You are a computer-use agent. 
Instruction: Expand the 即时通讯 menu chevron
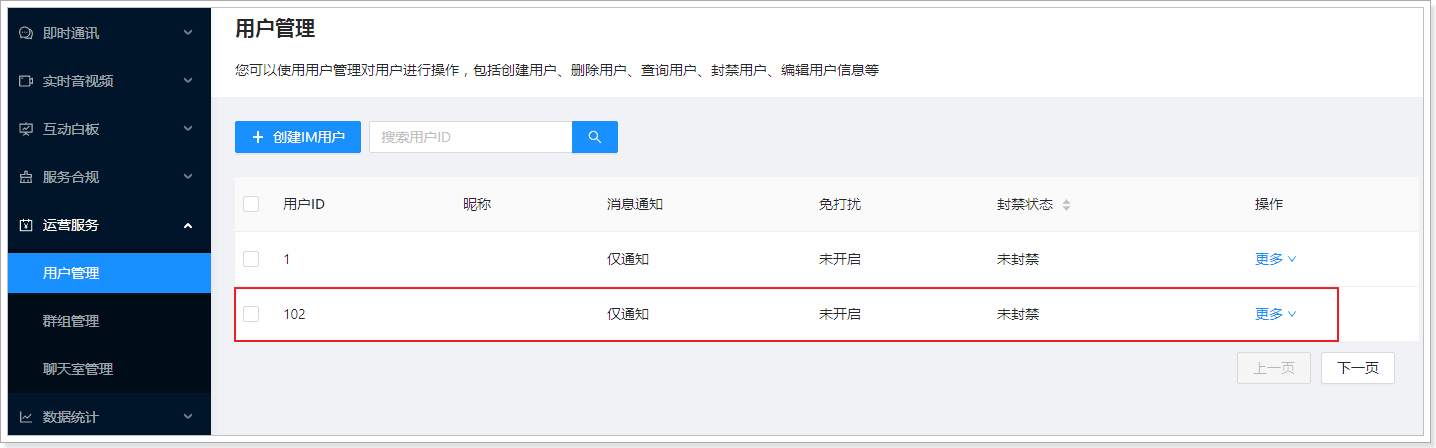[x=188, y=33]
